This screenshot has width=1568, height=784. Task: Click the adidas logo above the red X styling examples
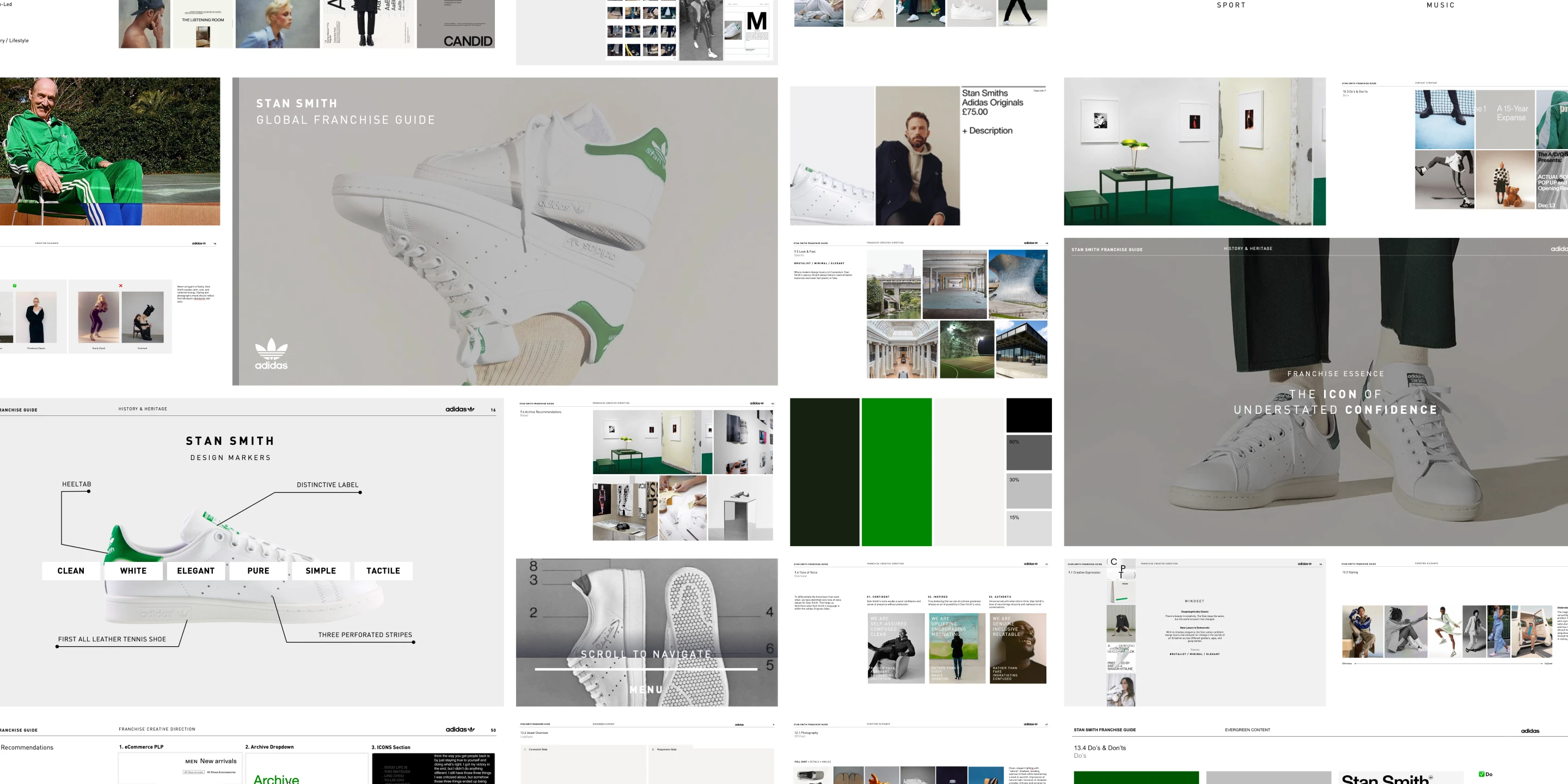pos(198,243)
